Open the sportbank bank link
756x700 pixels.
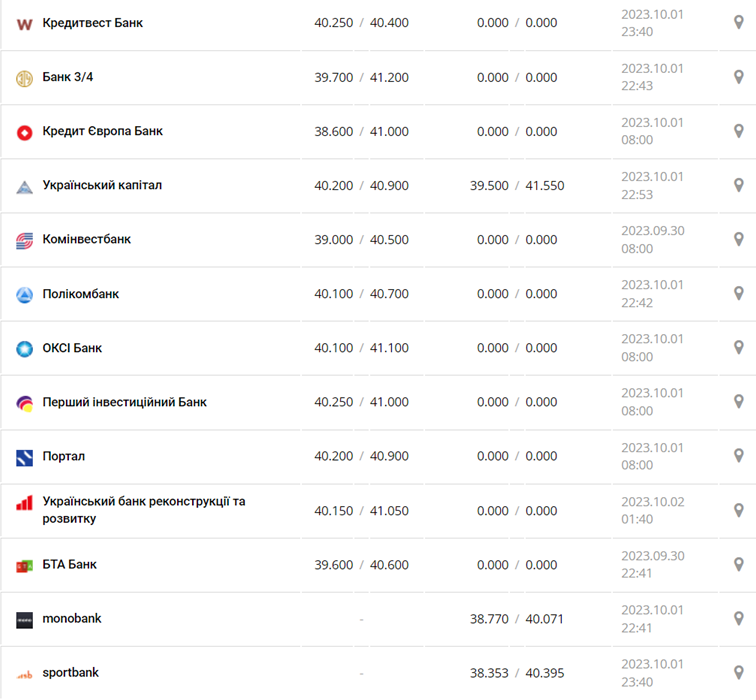click(x=70, y=672)
